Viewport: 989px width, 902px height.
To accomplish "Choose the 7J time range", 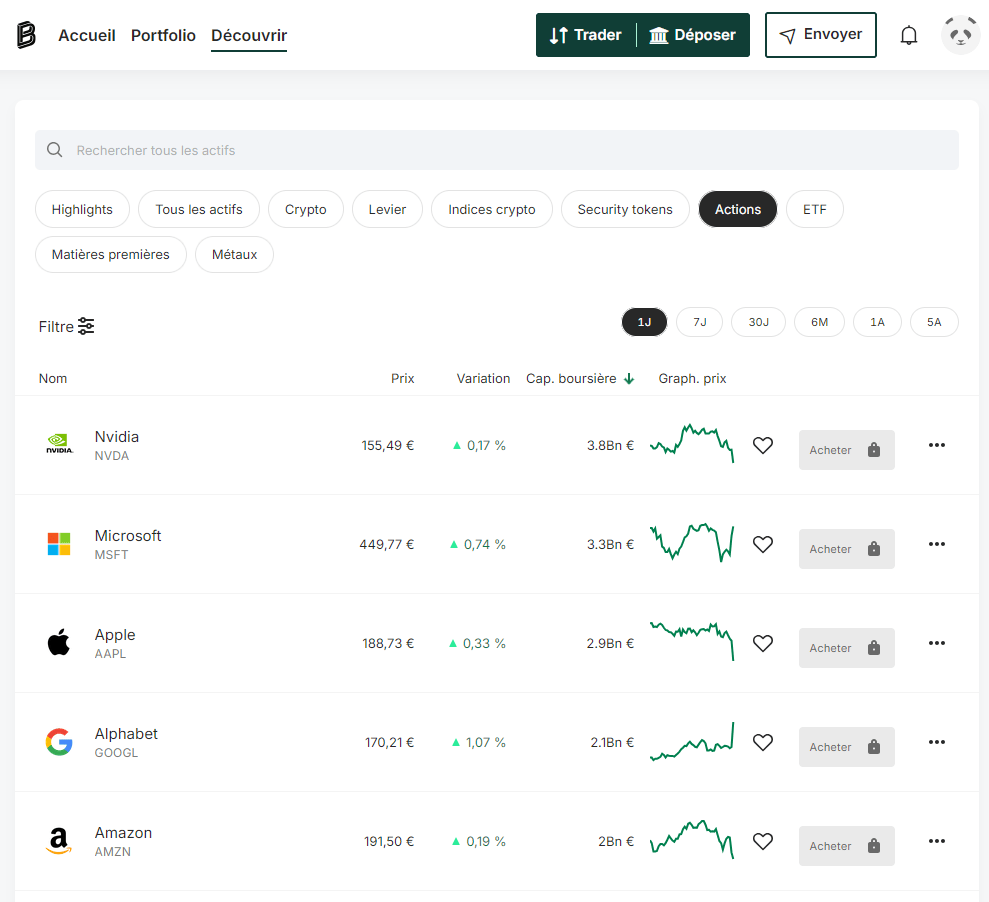I will [x=699, y=322].
